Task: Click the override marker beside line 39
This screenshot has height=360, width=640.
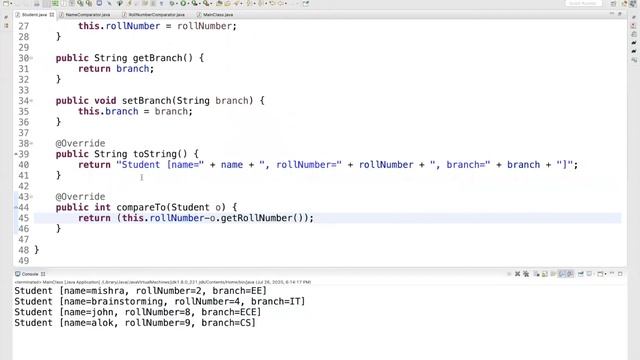Action: [16, 154]
